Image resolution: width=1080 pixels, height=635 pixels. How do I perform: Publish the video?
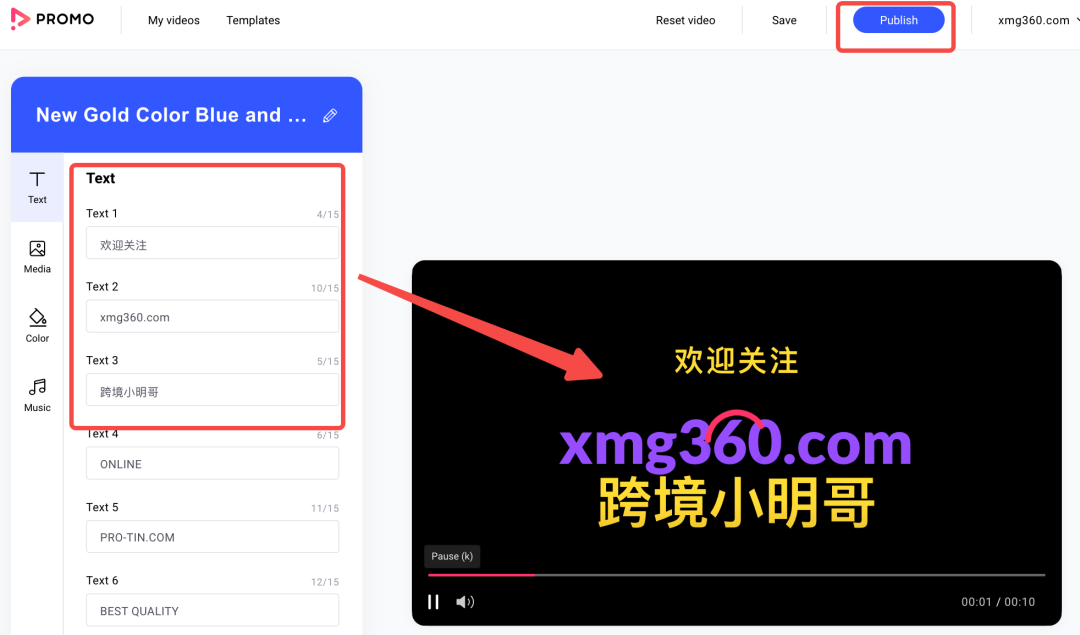click(x=897, y=19)
